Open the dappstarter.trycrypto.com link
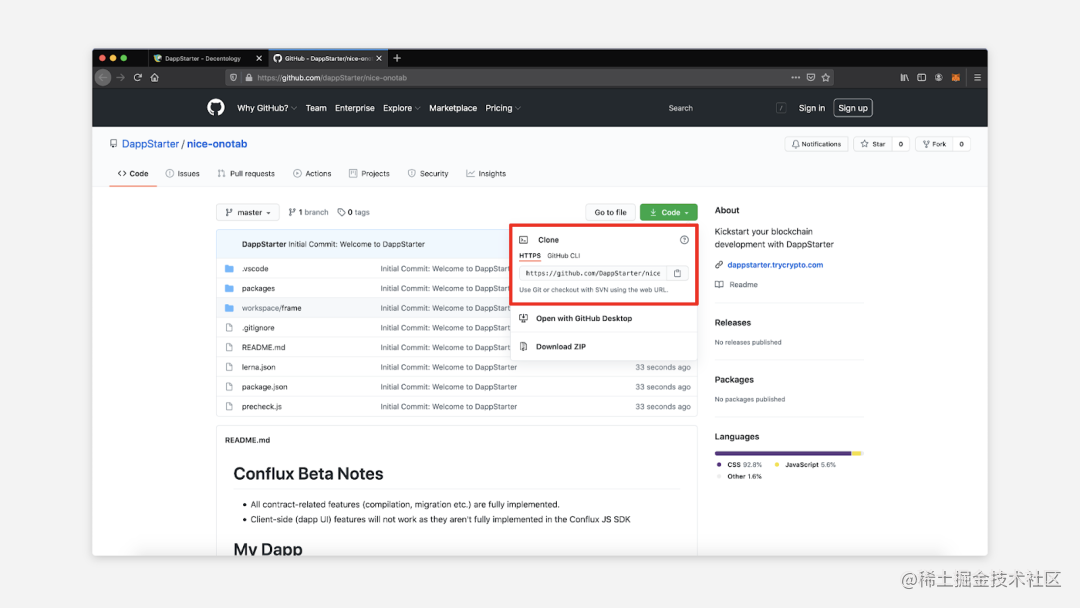The width and height of the screenshot is (1080, 608). (x=775, y=264)
